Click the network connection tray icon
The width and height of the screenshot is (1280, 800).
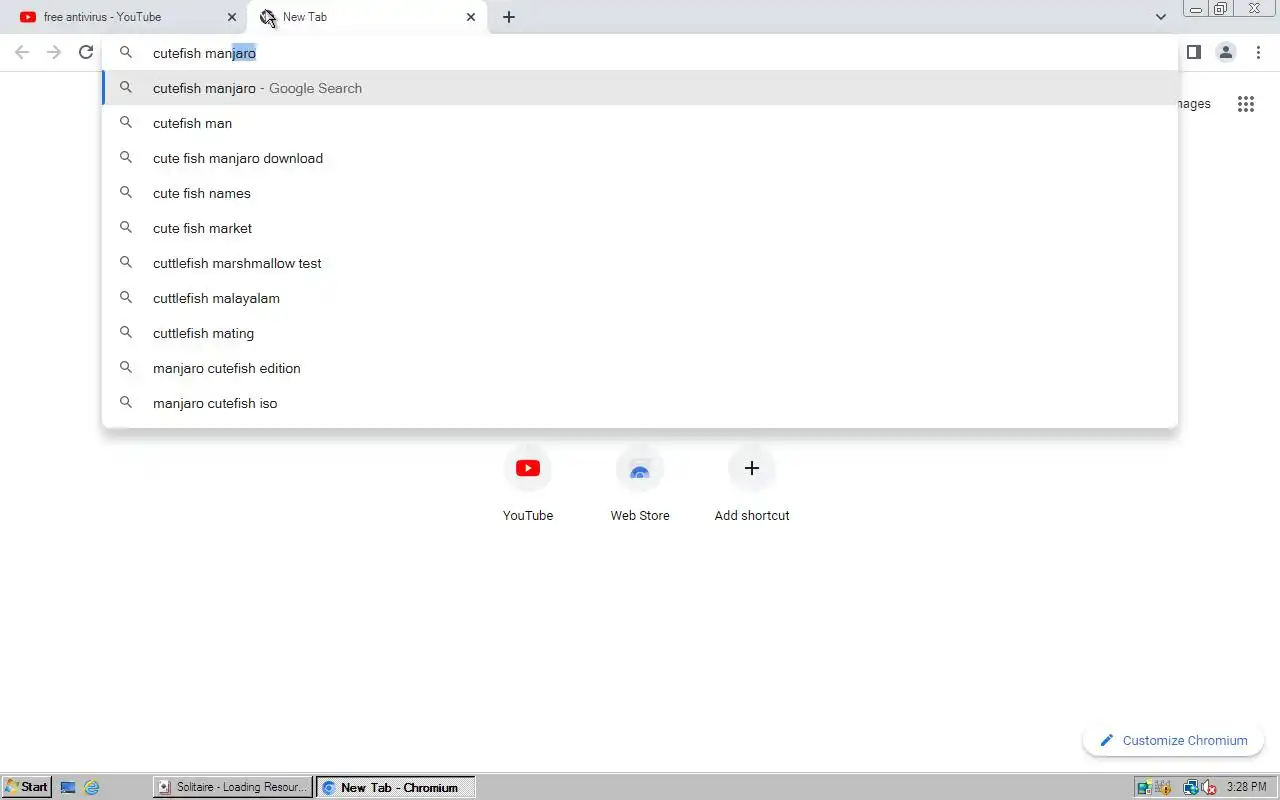1190,787
